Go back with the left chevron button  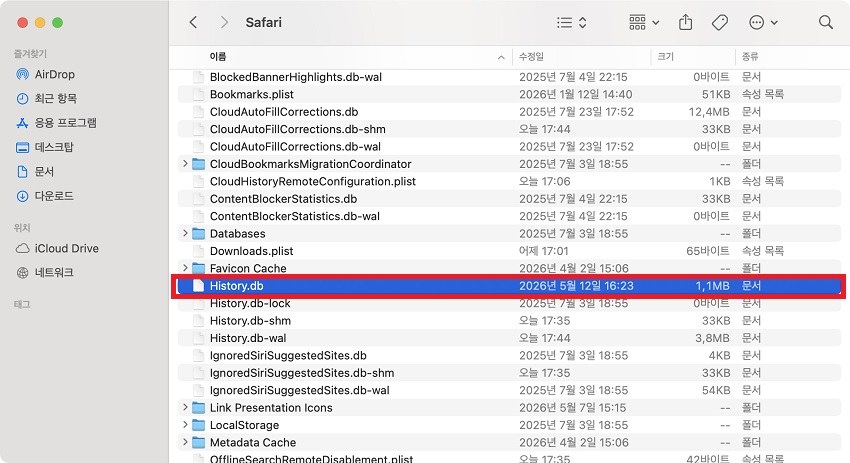(x=193, y=22)
